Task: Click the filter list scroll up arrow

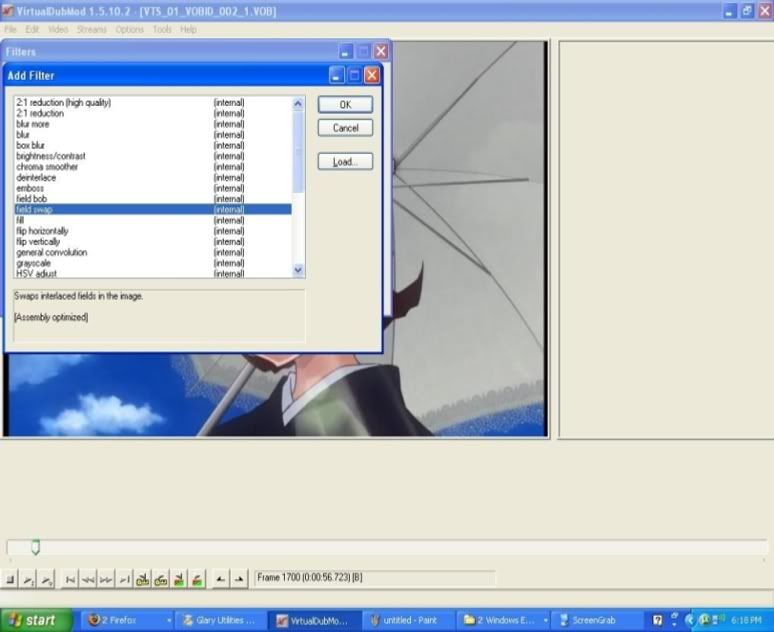Action: tap(298, 103)
